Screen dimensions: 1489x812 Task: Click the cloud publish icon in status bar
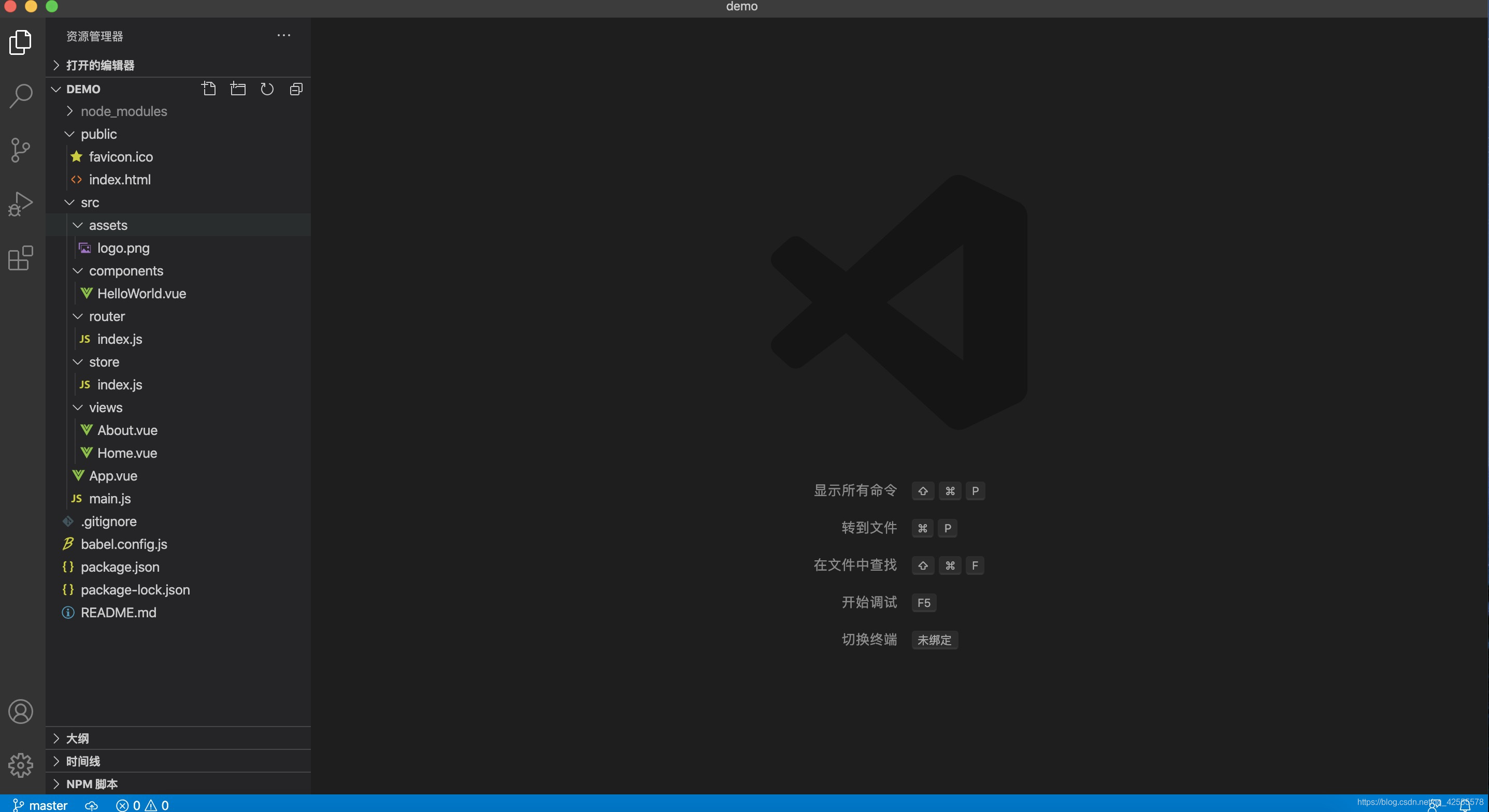tap(91, 805)
